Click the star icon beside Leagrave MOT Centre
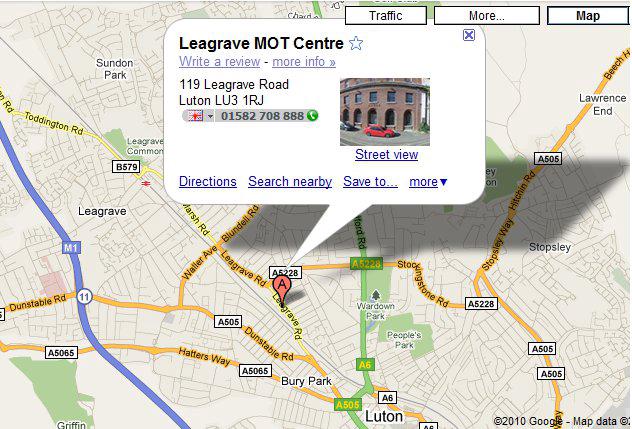 pyautogui.click(x=356, y=43)
